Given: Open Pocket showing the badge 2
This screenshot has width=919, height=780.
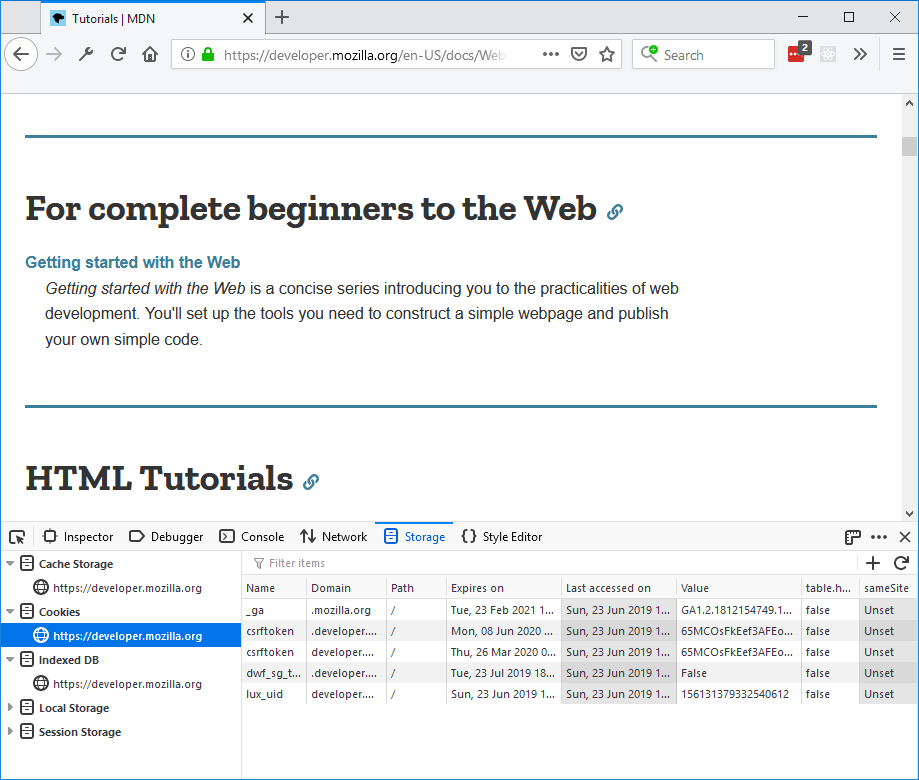Looking at the screenshot, I should (x=795, y=54).
